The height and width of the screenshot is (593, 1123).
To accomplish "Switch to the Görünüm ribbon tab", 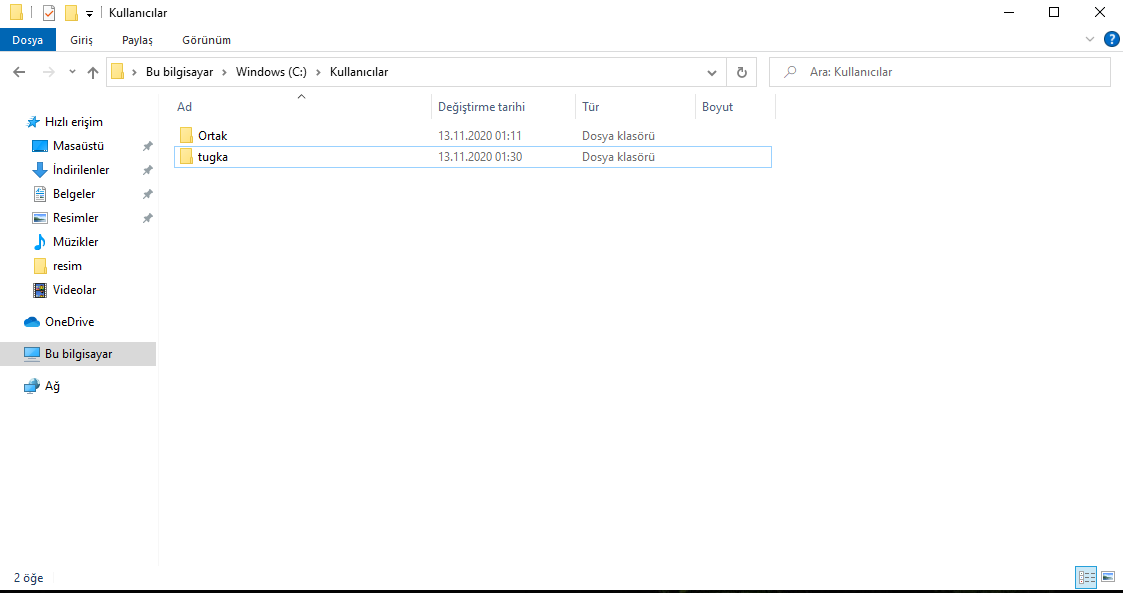I will [x=206, y=40].
